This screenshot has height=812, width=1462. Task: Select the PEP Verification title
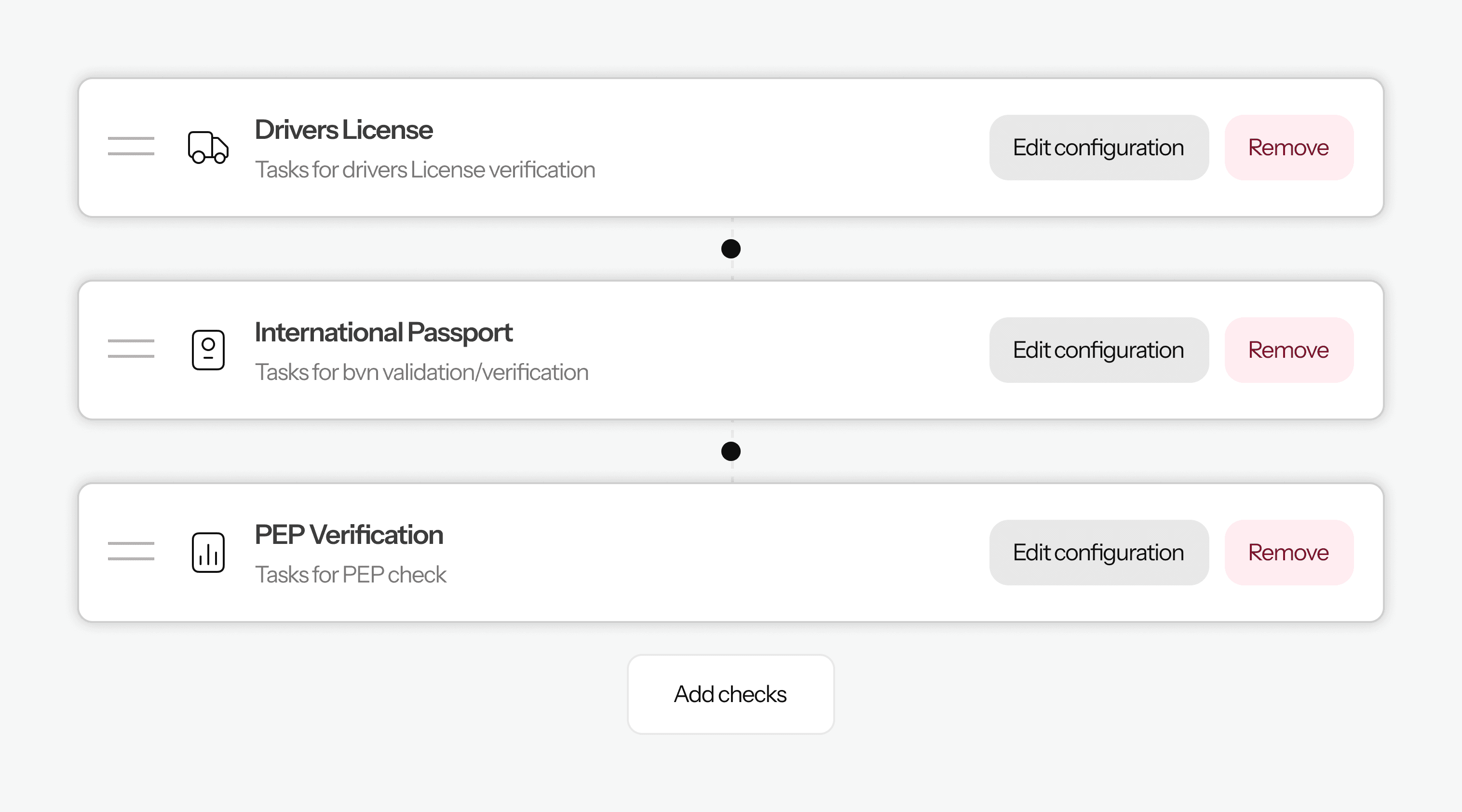pos(349,535)
